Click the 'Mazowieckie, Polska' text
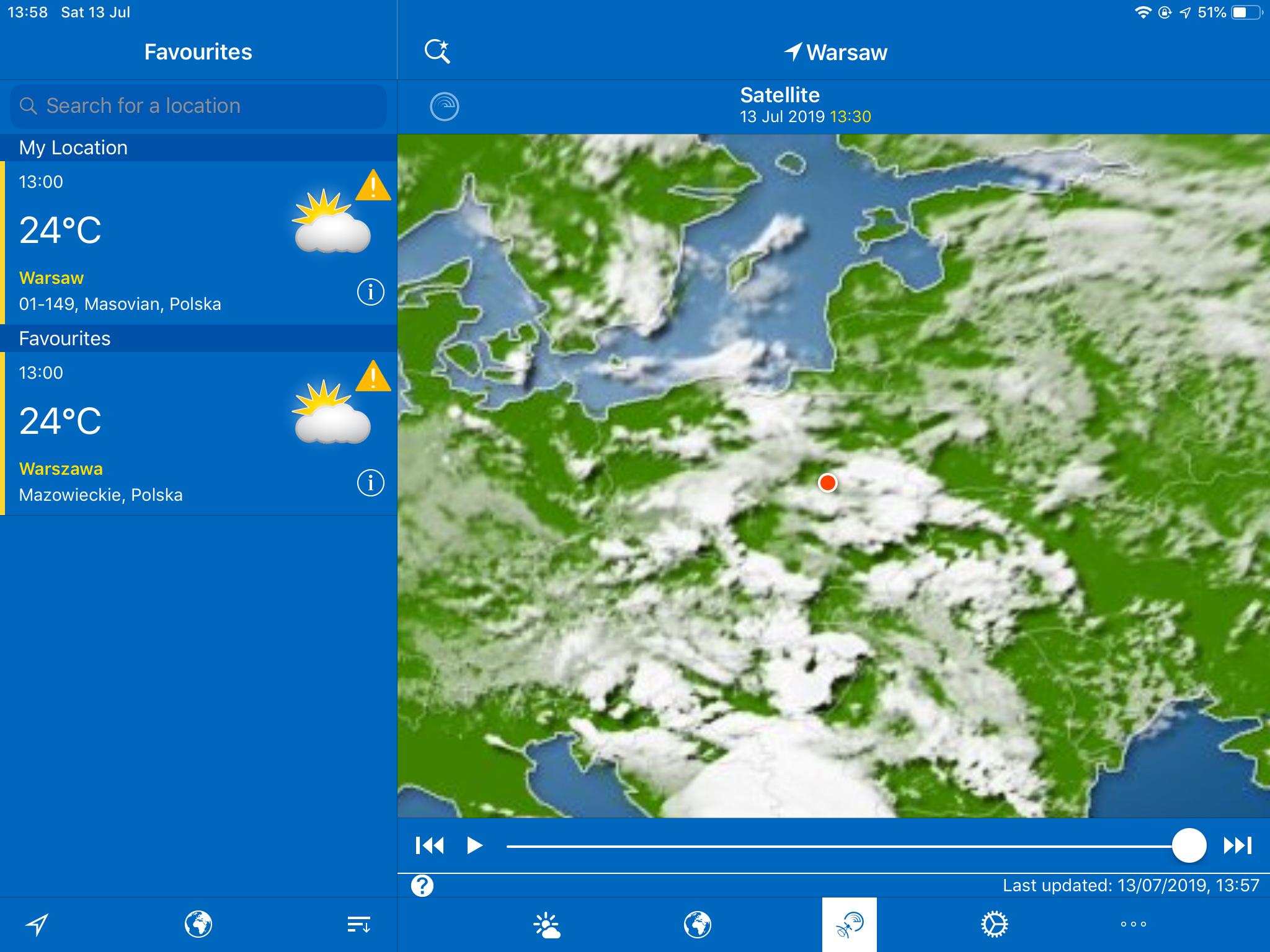1270x952 pixels. click(101, 495)
